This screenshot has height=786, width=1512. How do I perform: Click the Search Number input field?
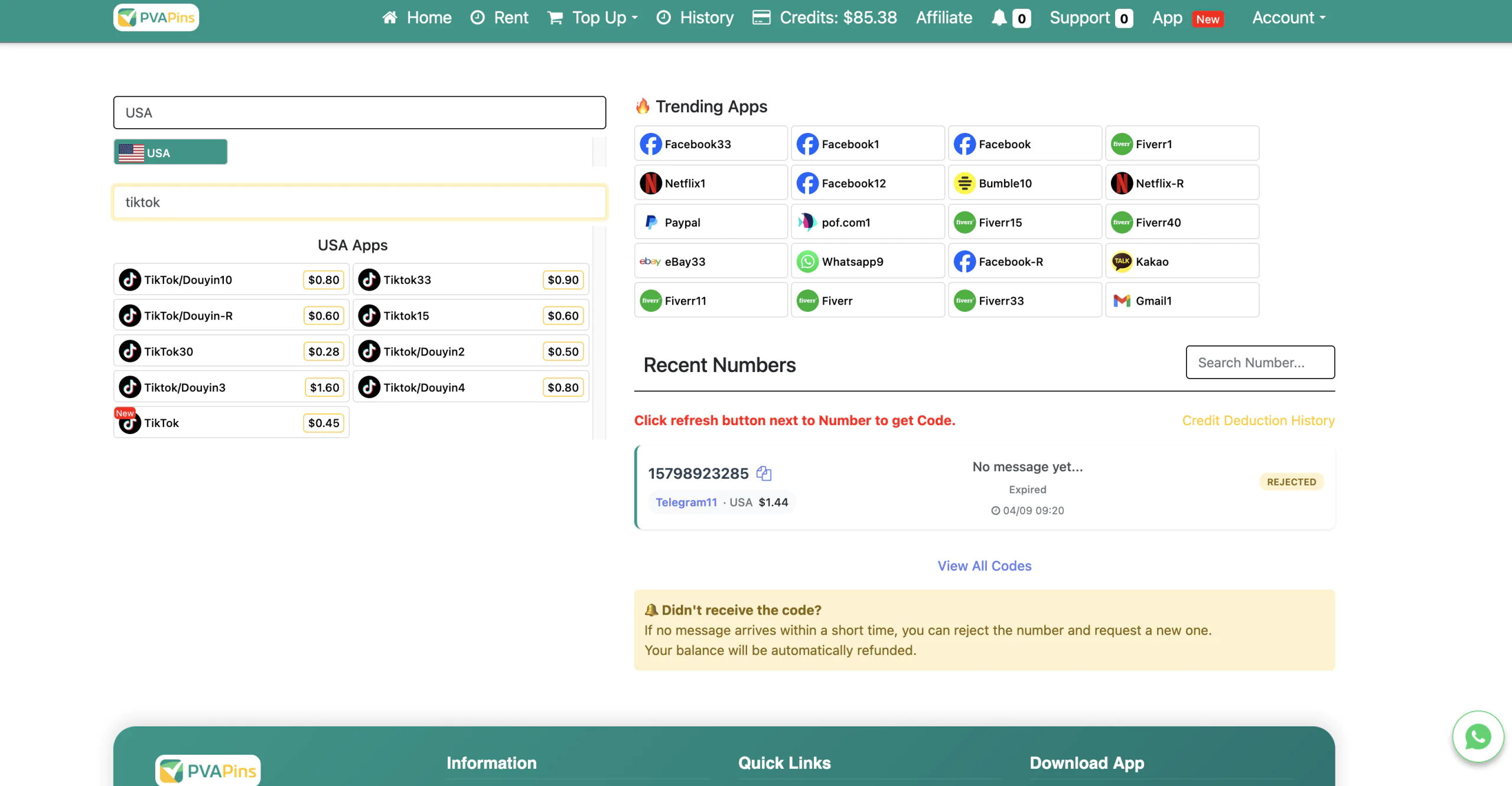(1260, 362)
